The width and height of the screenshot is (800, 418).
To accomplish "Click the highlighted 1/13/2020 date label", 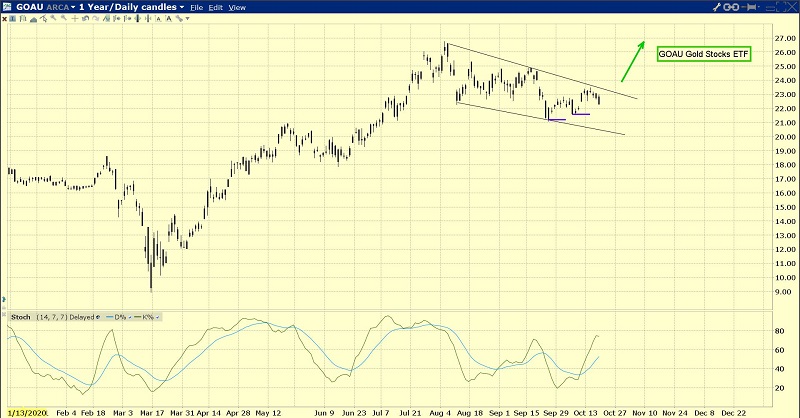I will tap(24, 411).
